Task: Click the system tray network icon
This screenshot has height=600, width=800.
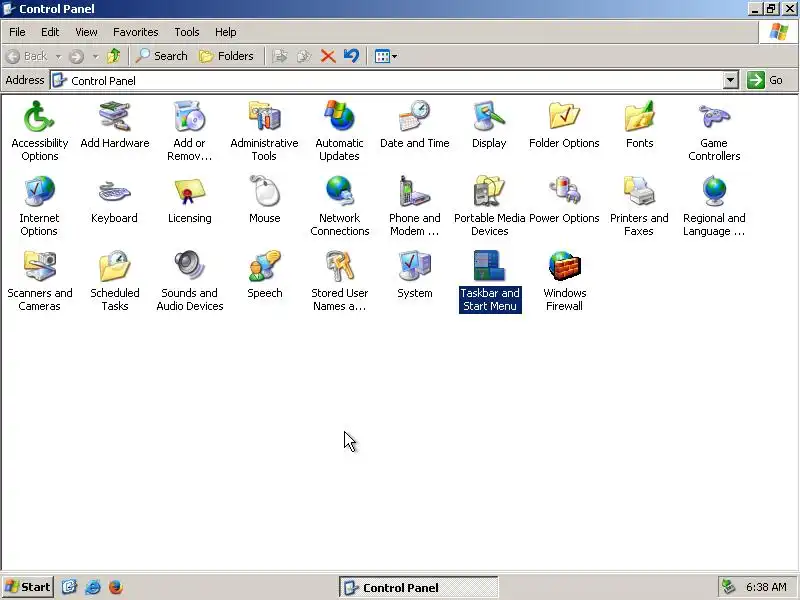Action: tap(728, 587)
